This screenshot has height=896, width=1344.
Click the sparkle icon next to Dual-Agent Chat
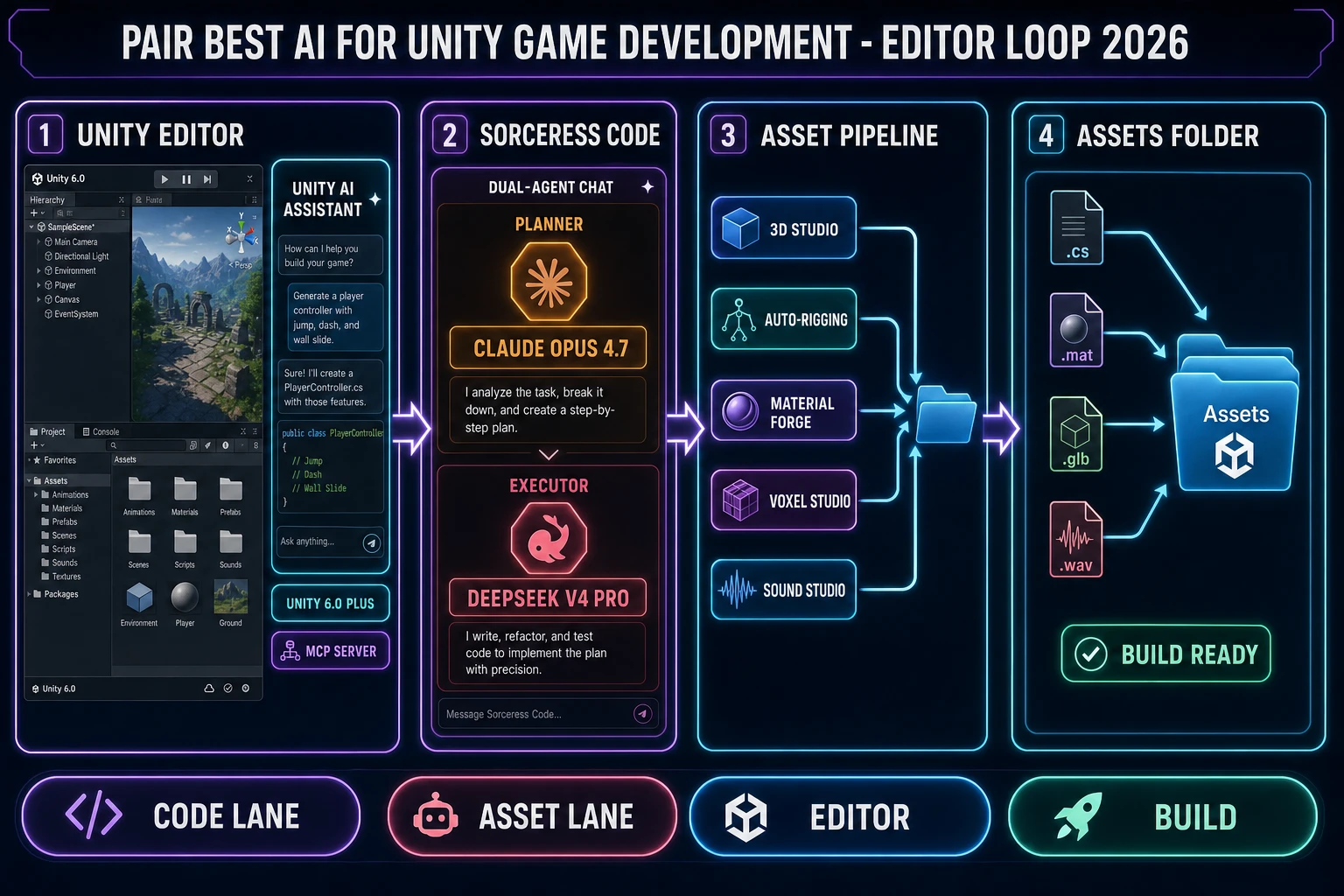coord(647,186)
